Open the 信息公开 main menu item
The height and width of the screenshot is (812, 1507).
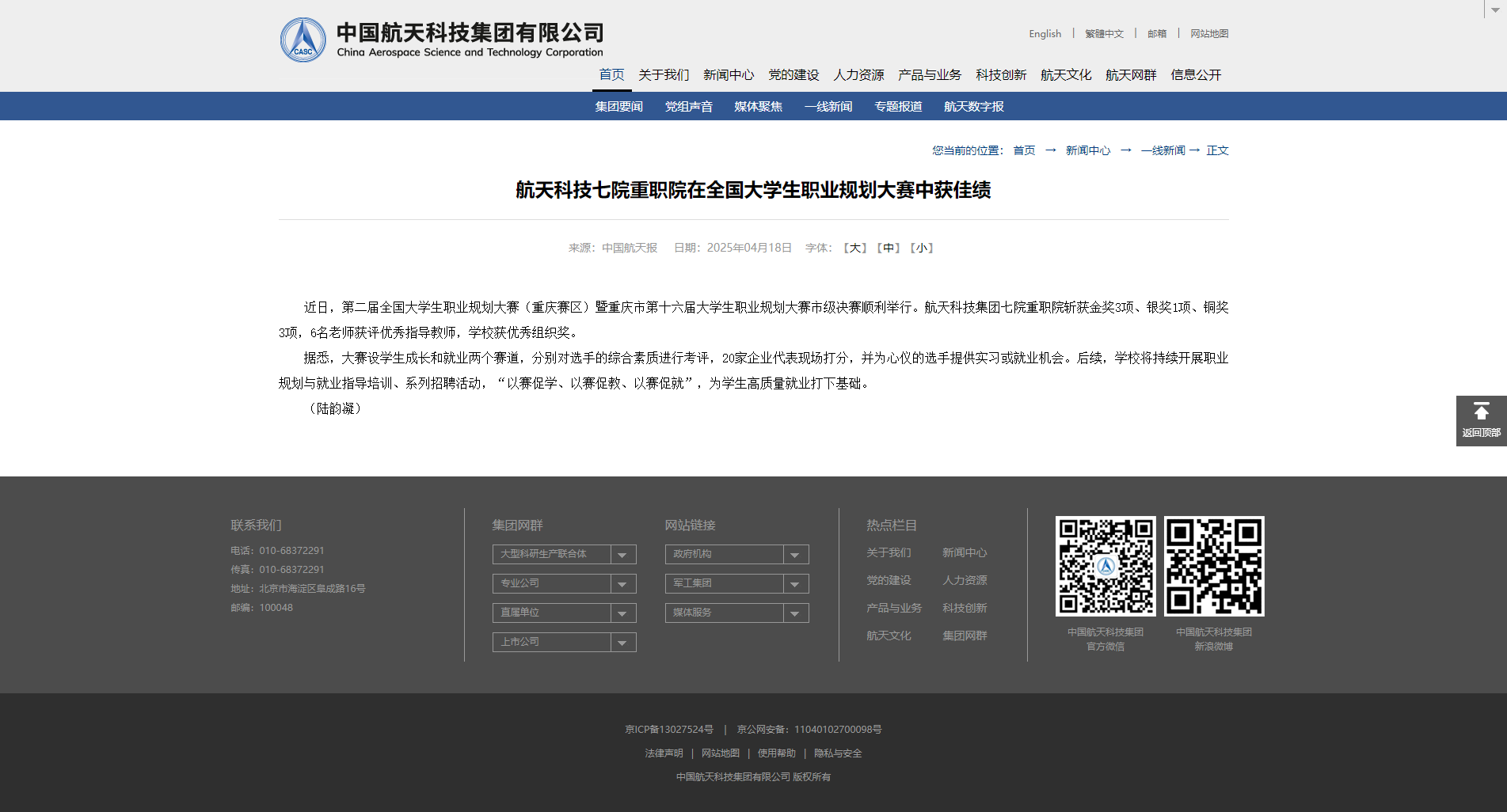point(1196,74)
